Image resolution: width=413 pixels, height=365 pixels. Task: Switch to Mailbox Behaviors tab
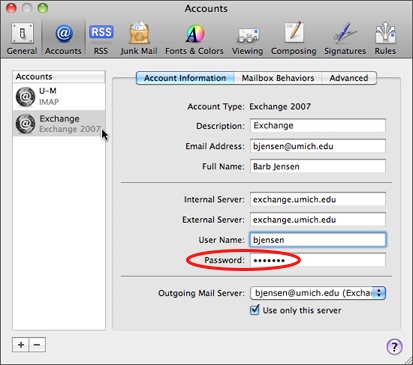(278, 78)
